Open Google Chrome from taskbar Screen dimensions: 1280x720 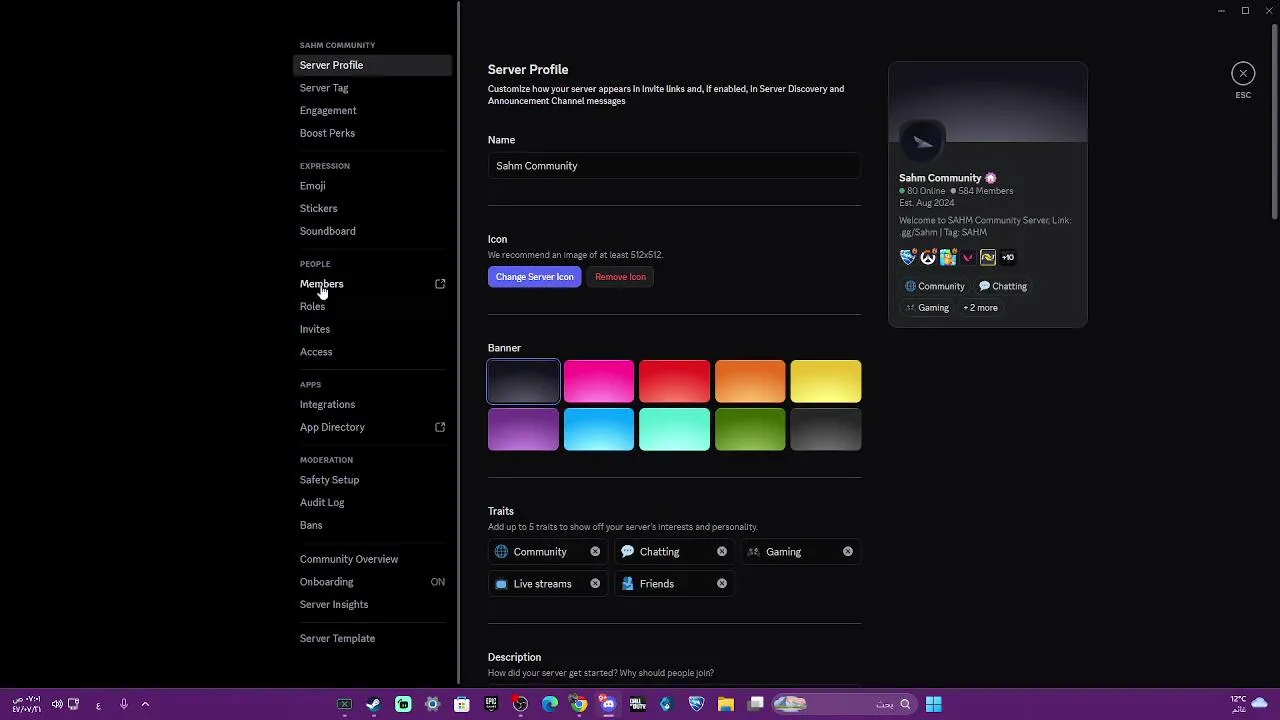click(x=579, y=704)
